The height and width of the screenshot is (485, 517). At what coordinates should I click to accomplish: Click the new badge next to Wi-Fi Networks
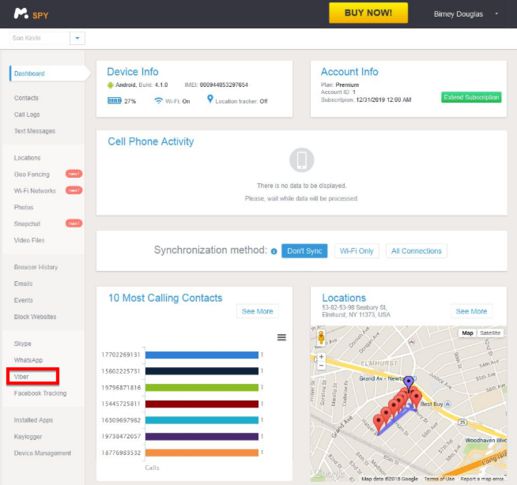point(74,190)
